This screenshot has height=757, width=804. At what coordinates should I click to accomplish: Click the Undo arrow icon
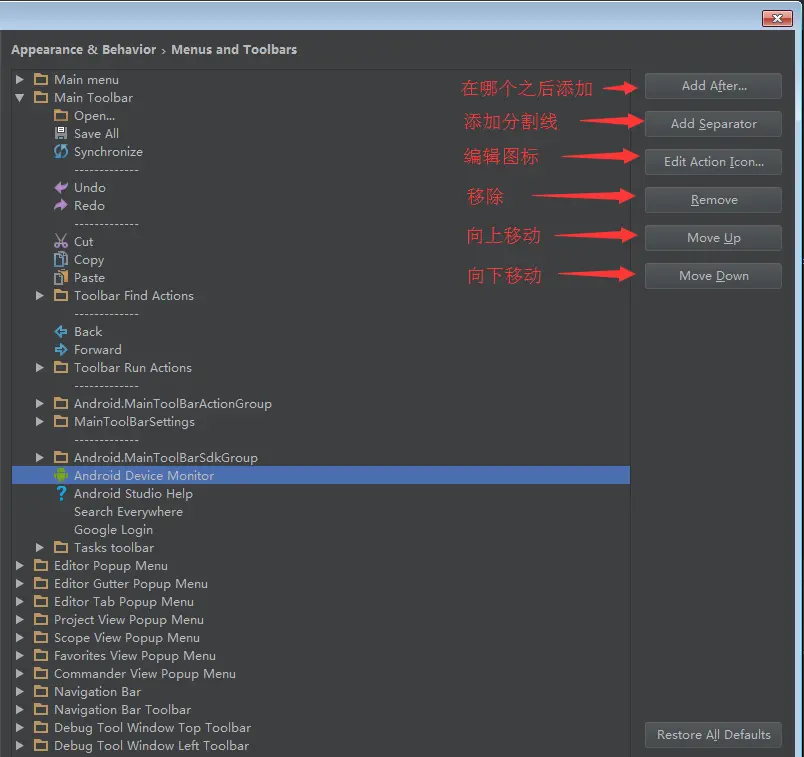click(x=61, y=187)
